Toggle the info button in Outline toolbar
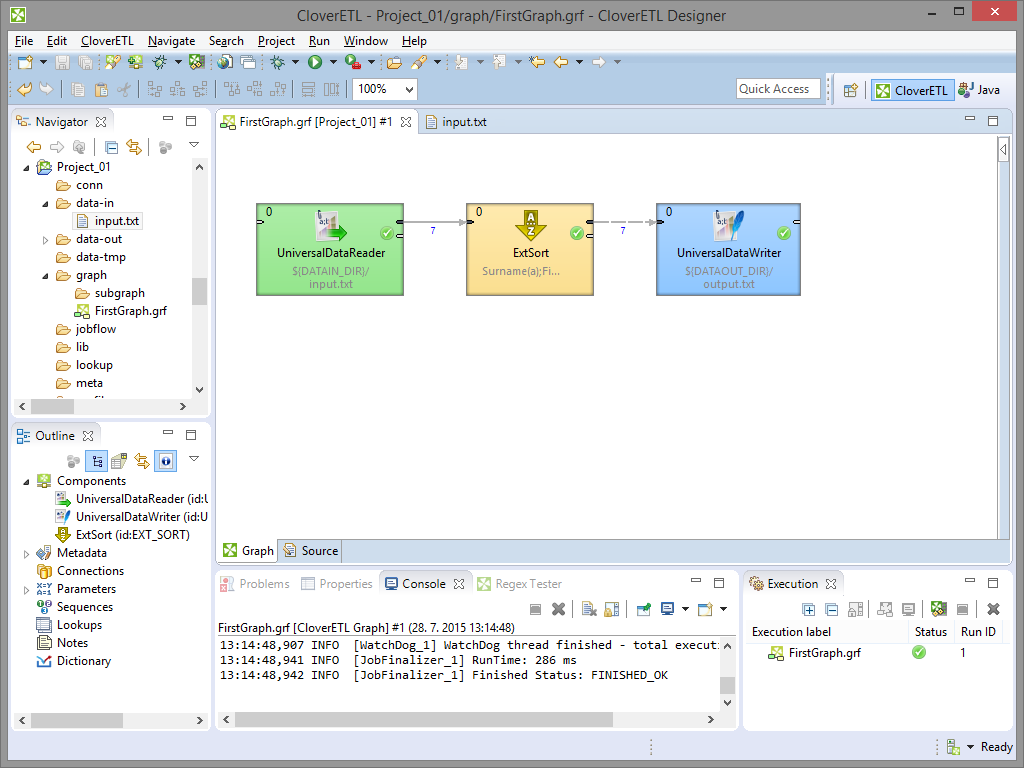The width and height of the screenshot is (1024, 768). pyautogui.click(x=165, y=461)
